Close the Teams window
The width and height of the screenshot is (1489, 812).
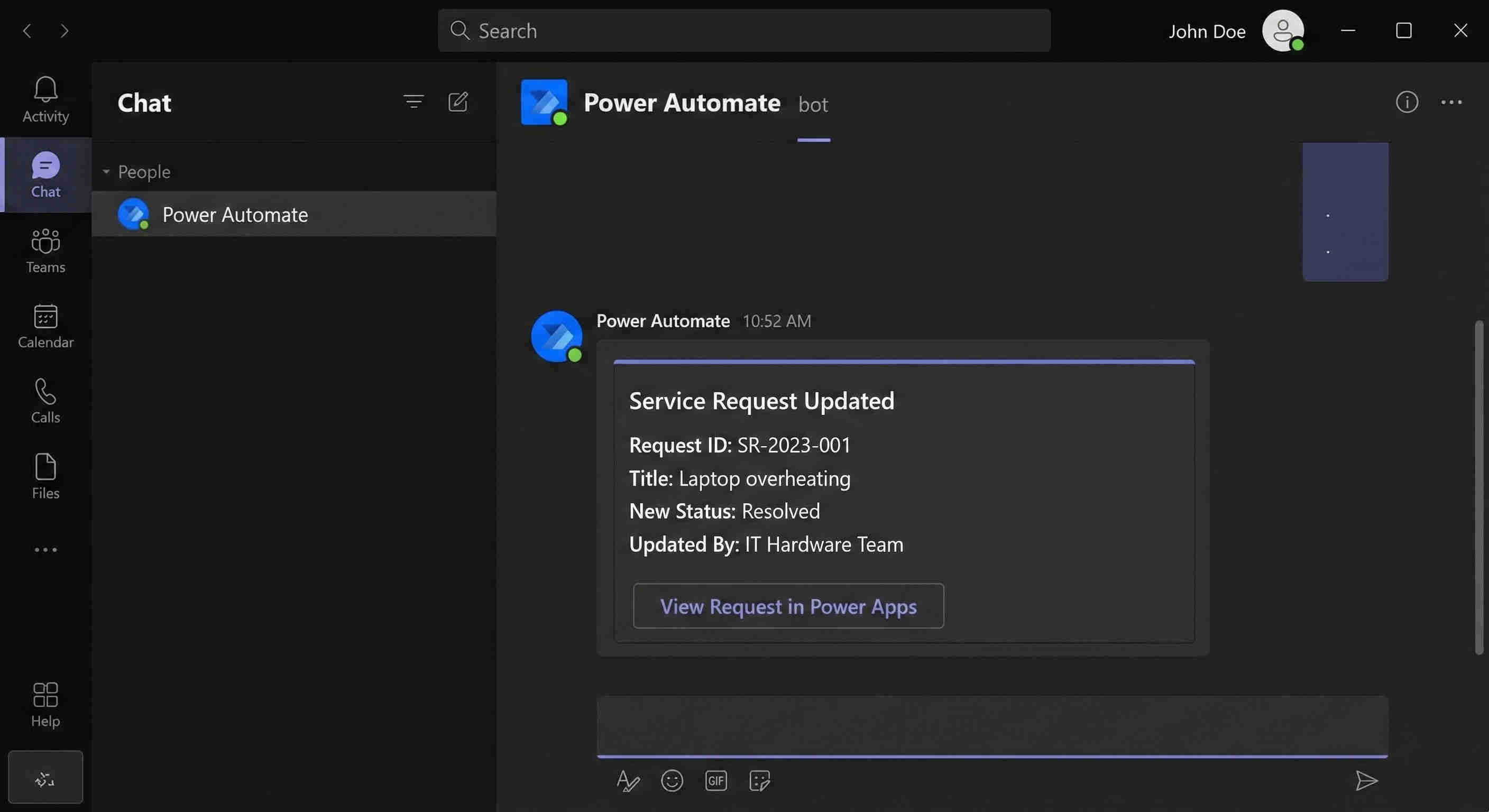click(1460, 31)
